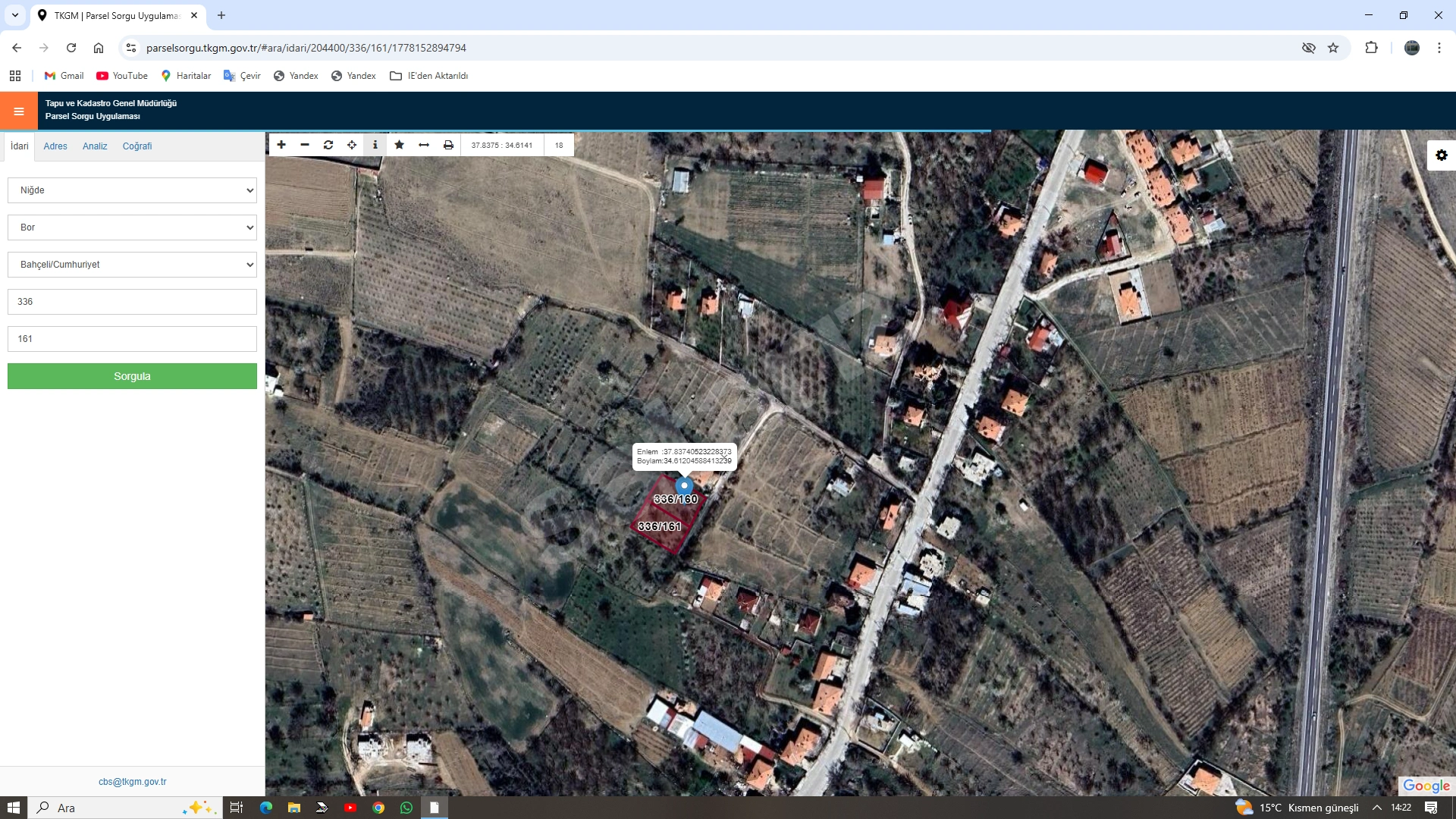The height and width of the screenshot is (819, 1456).
Task: Switch to the Analiz tab
Action: pyautogui.click(x=95, y=146)
